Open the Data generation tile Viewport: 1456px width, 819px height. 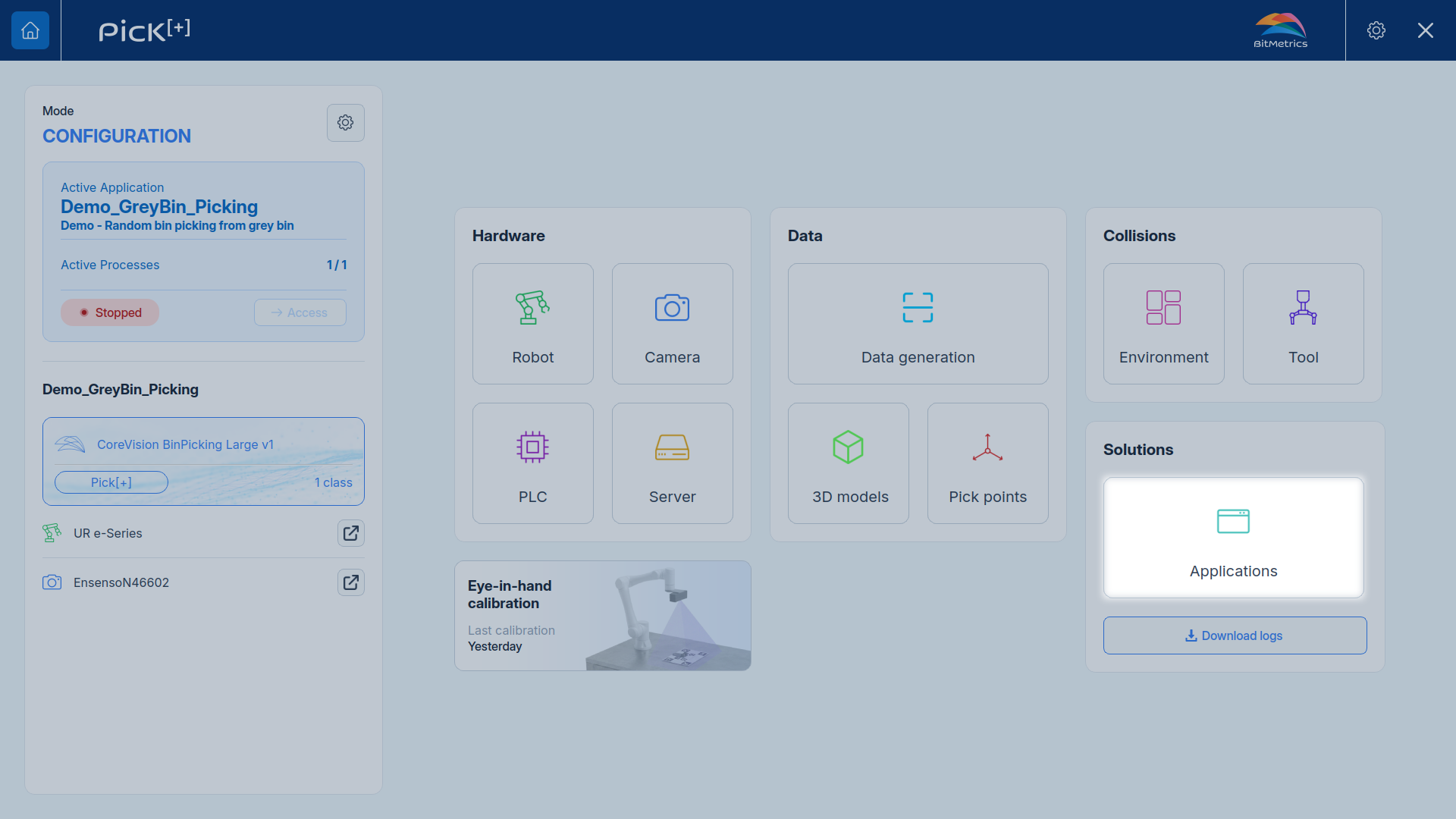[918, 324]
